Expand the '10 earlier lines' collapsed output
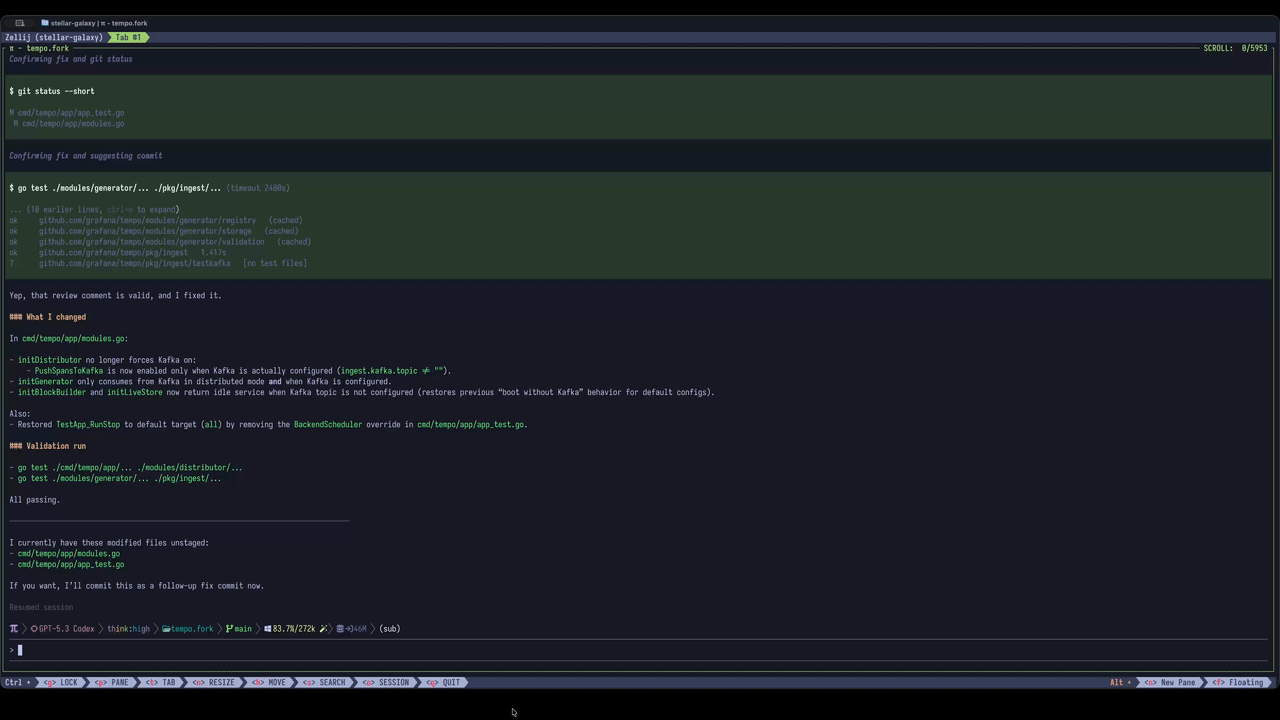This screenshot has height=720, width=1280. 94,210
